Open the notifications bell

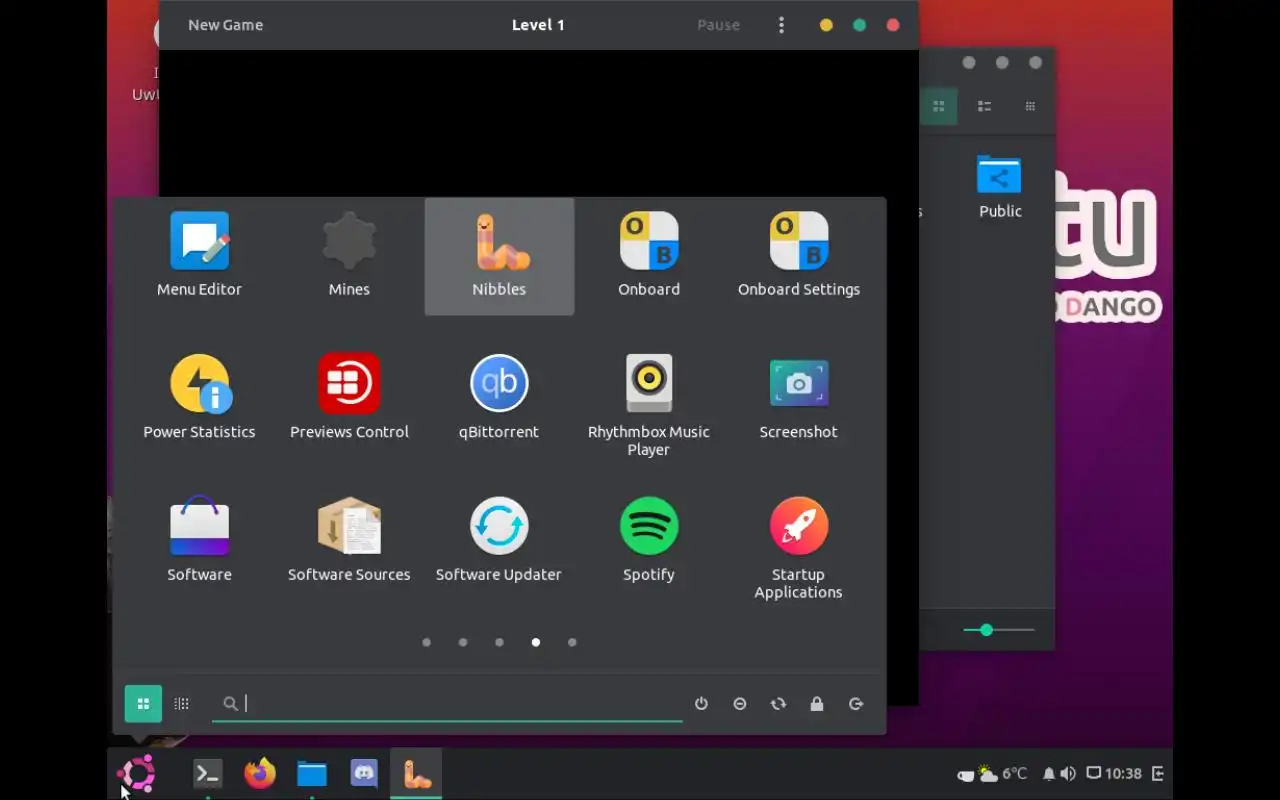tap(1048, 773)
